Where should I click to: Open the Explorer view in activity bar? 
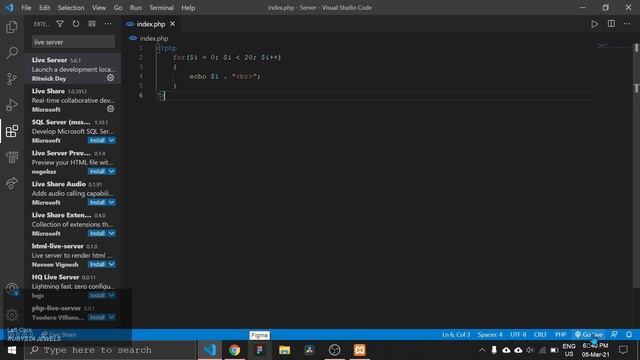click(12, 27)
